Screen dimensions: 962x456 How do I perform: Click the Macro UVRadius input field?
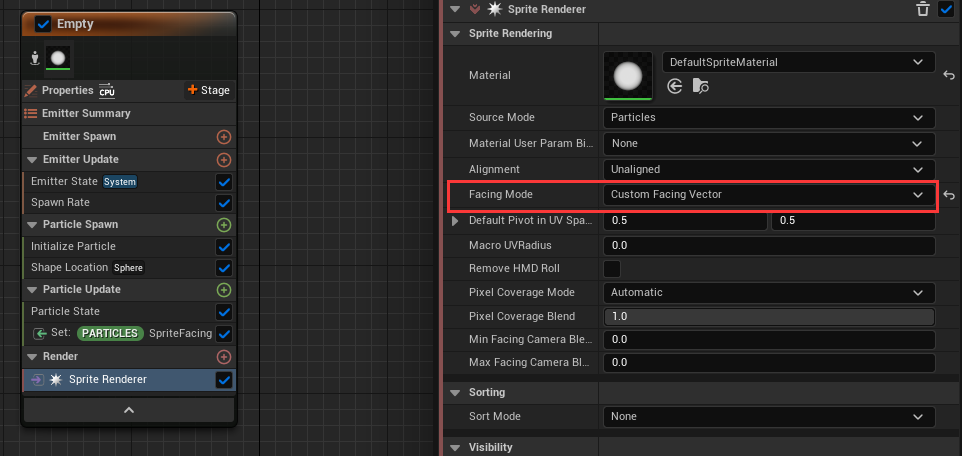[768, 245]
